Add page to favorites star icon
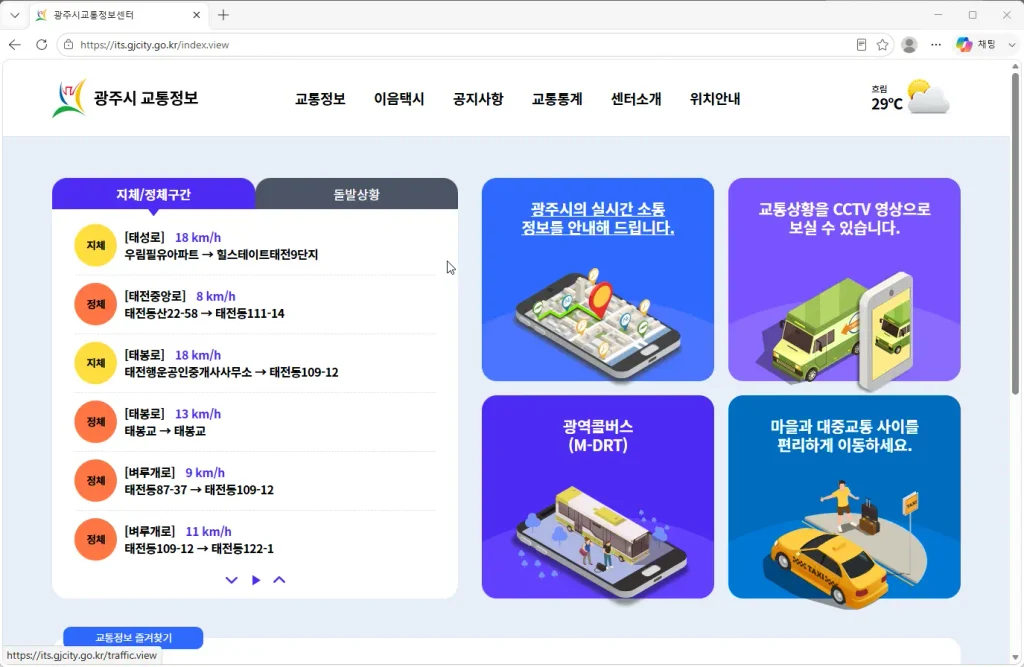 [x=882, y=44]
